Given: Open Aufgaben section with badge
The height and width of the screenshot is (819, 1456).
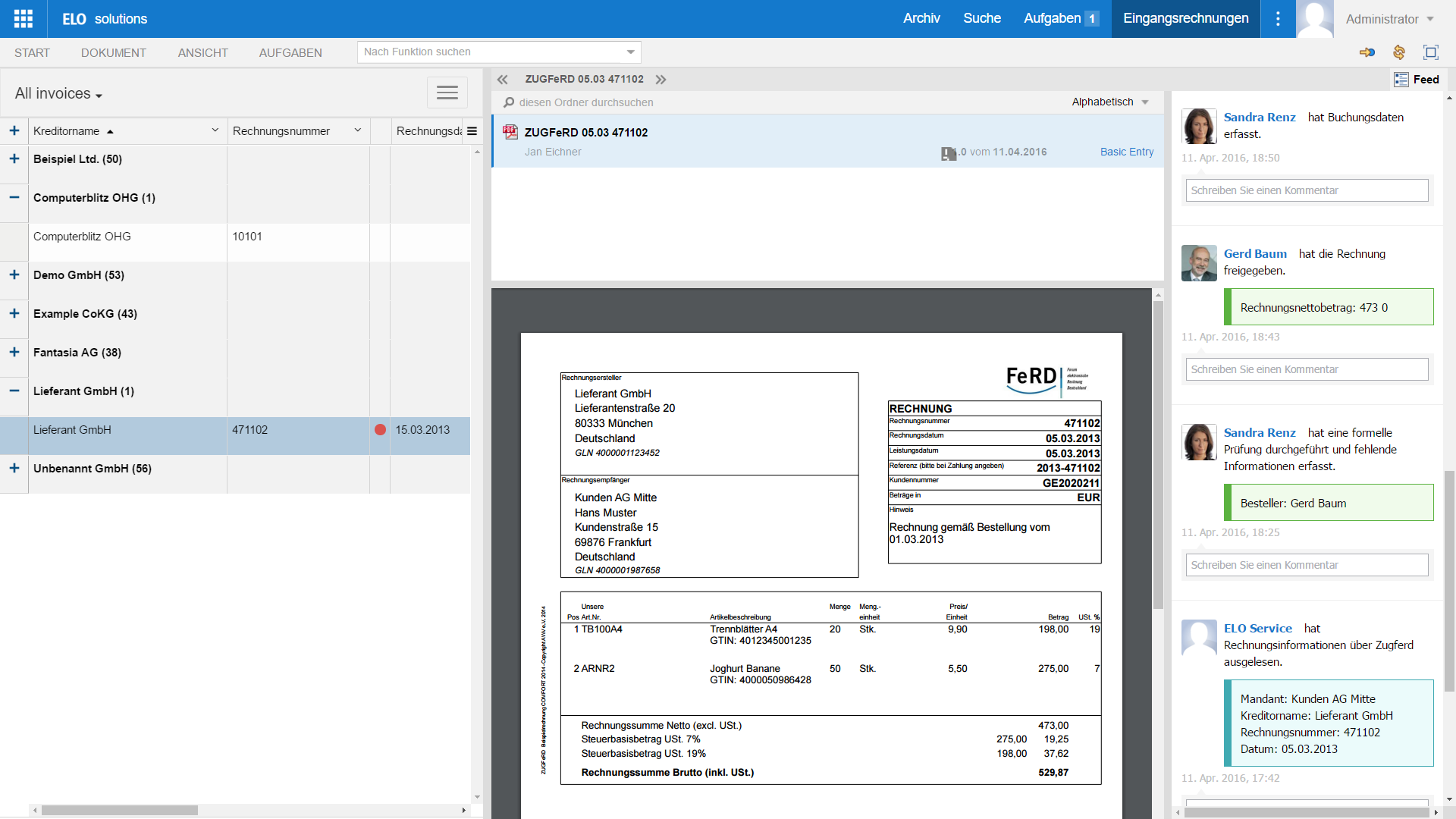Looking at the screenshot, I should click(1061, 19).
